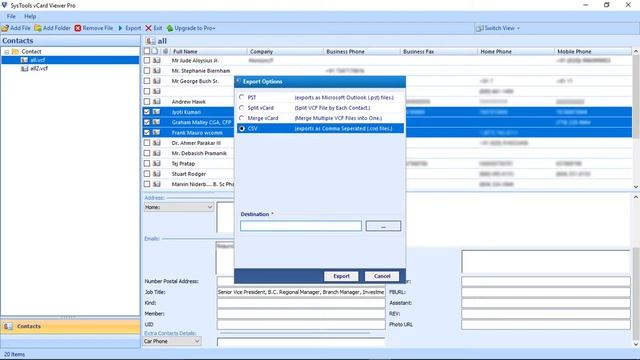The width and height of the screenshot is (640, 360).
Task: Click details pane scrollbar down arrow
Action: pos(636,344)
